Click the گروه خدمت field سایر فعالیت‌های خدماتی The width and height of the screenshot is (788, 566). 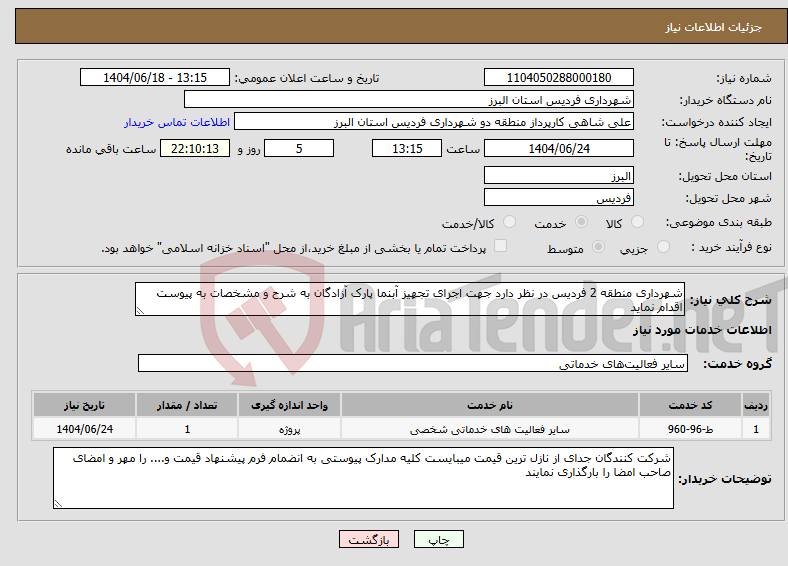coord(413,363)
